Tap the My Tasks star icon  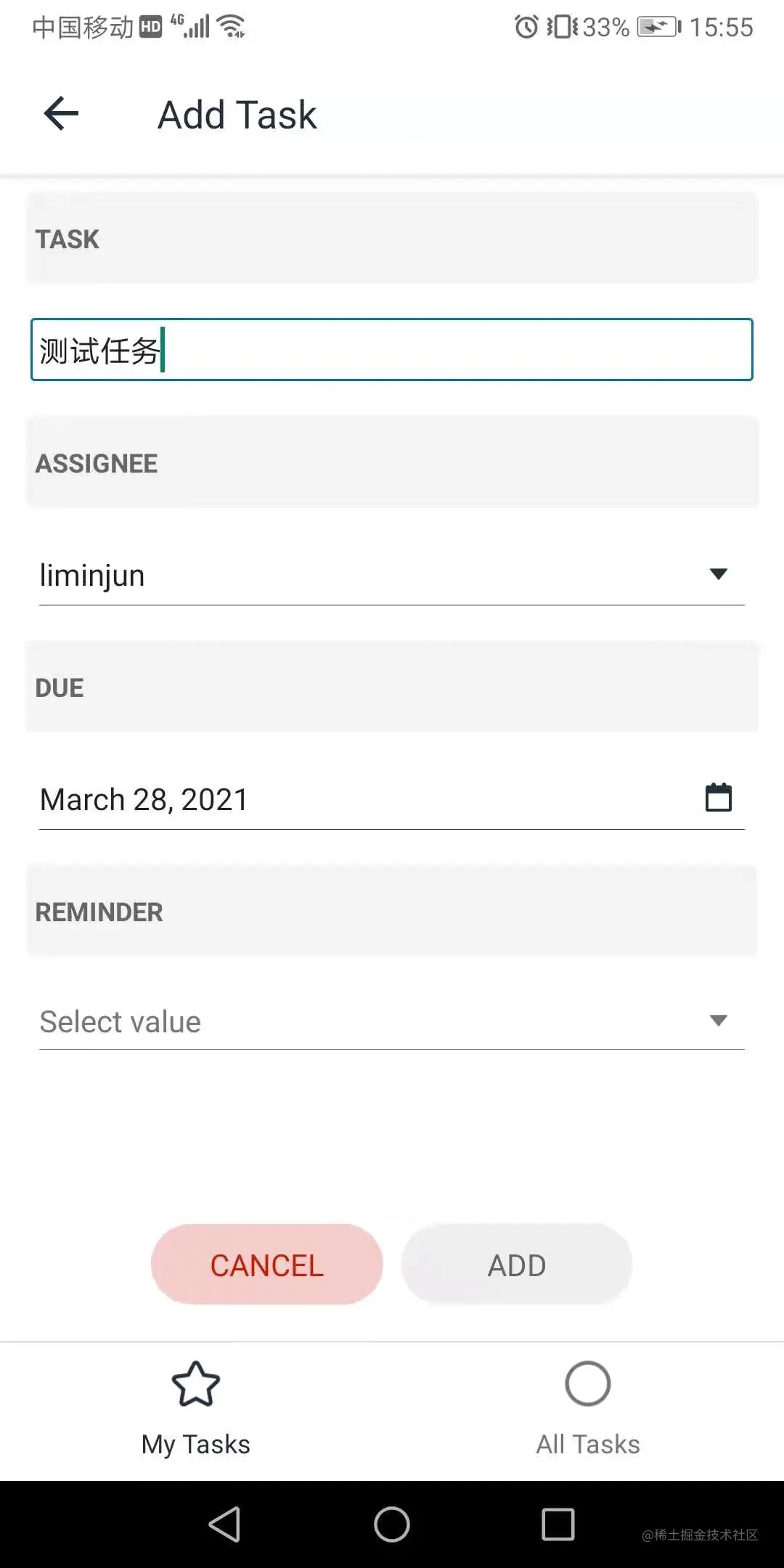pos(196,1384)
